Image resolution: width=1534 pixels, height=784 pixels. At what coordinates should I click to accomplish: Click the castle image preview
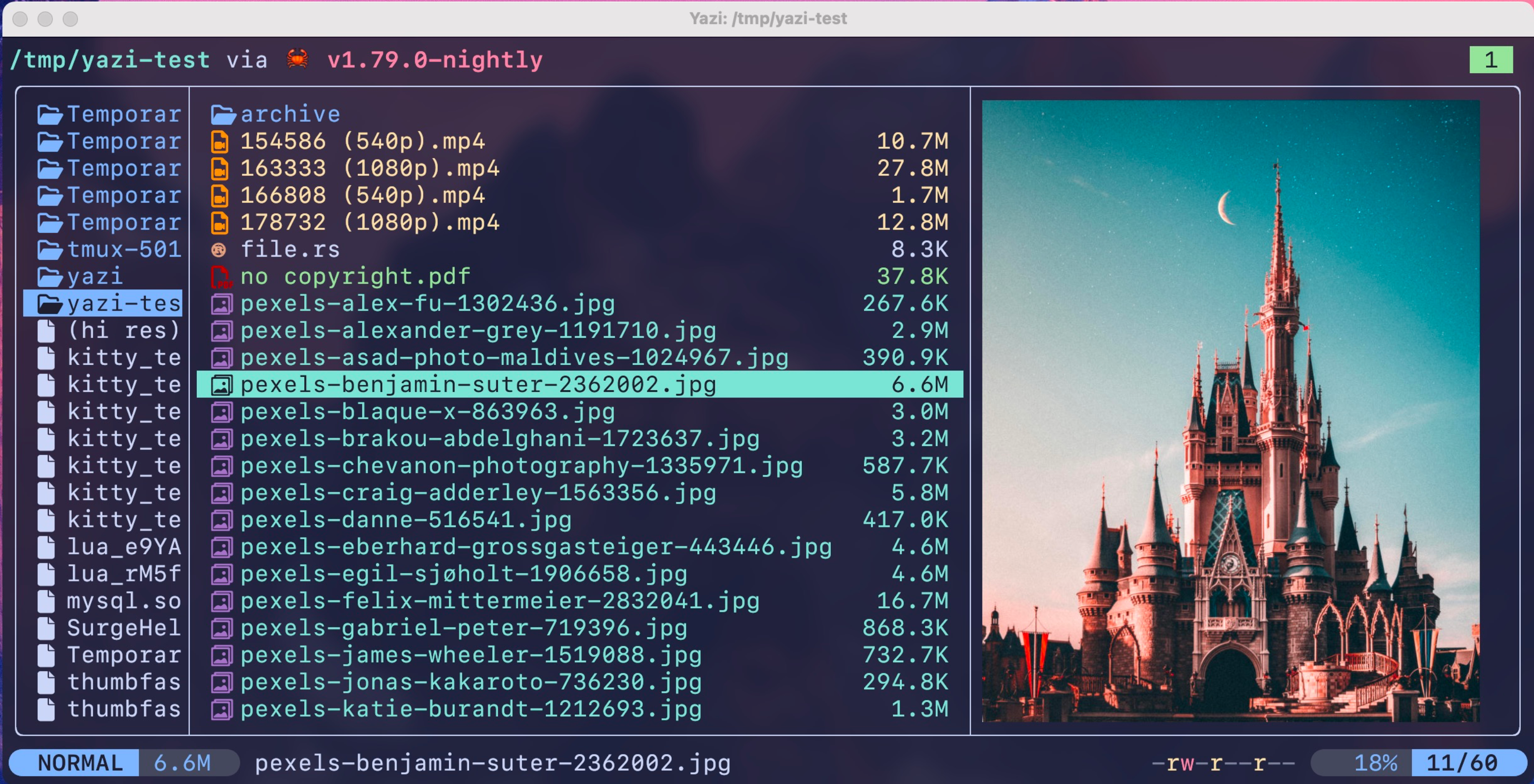pos(1230,411)
